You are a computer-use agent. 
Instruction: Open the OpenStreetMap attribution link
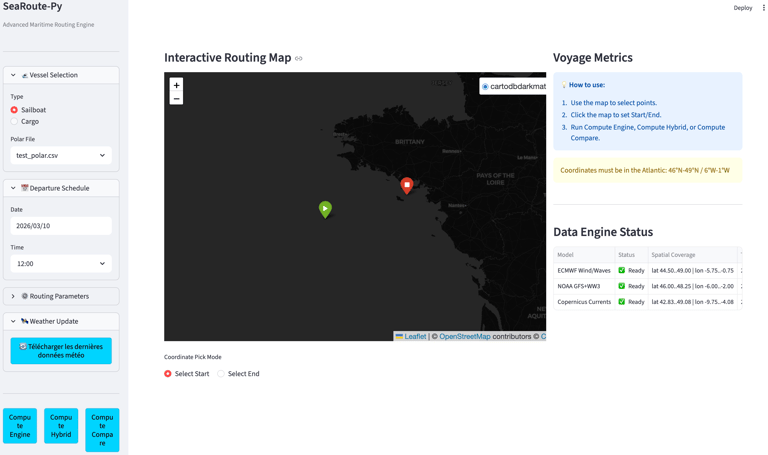[464, 336]
